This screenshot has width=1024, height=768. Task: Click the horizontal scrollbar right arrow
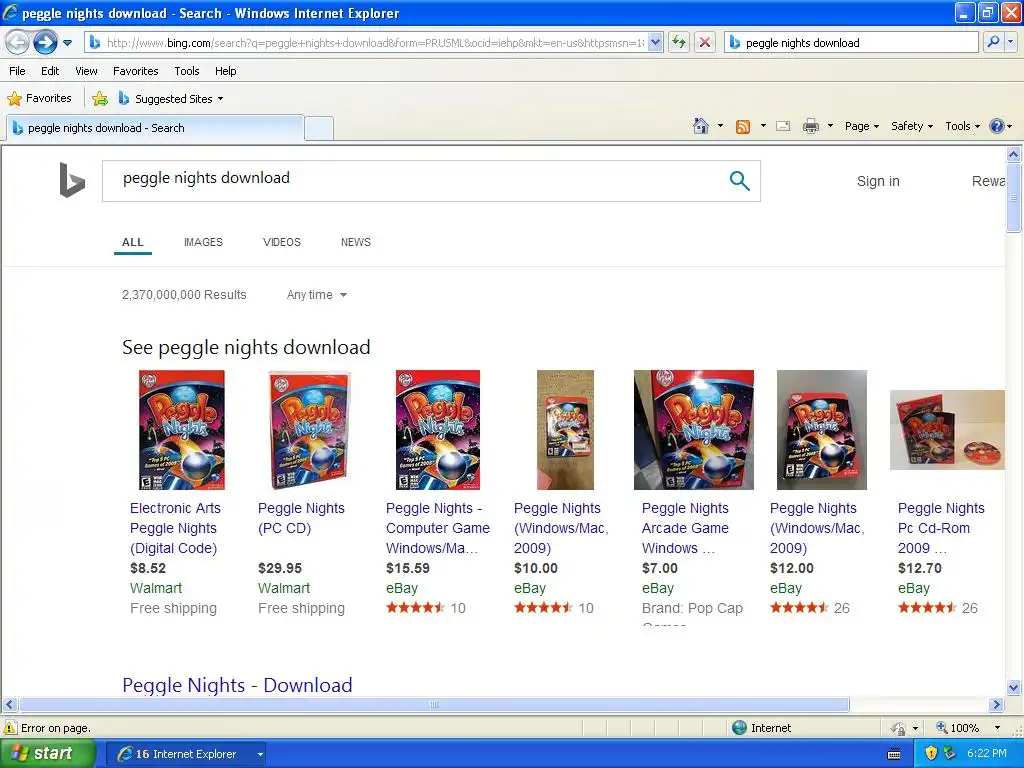(996, 705)
